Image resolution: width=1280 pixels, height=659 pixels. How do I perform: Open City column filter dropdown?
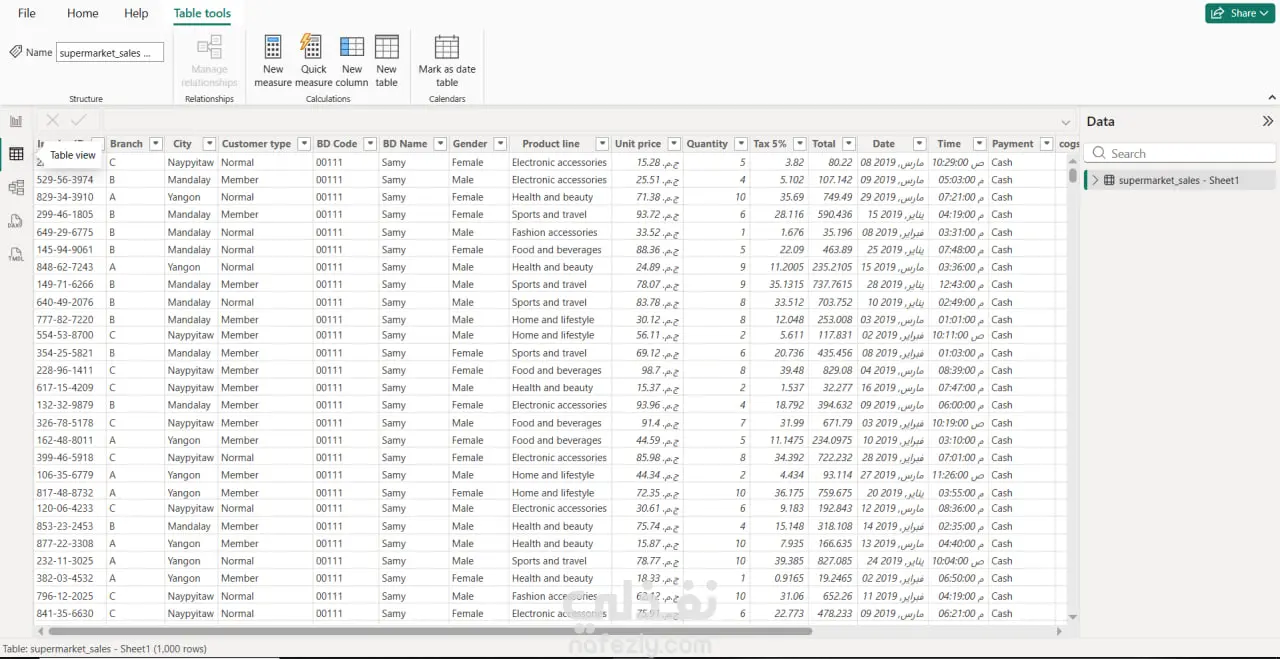[209, 144]
